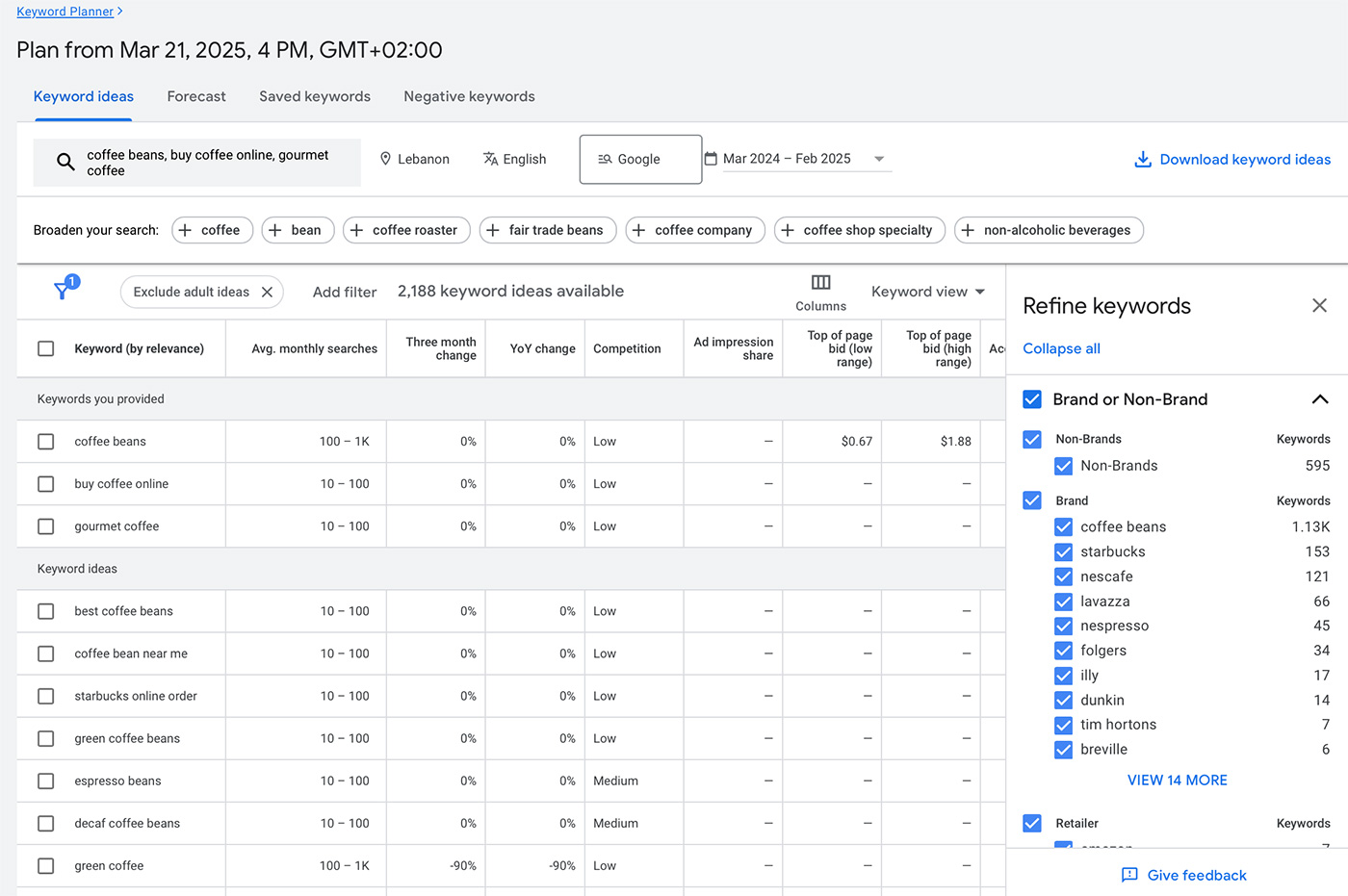Viewport: 1348px width, 896px height.
Task: Remove the Exclude adult ideas filter
Action: (267, 292)
